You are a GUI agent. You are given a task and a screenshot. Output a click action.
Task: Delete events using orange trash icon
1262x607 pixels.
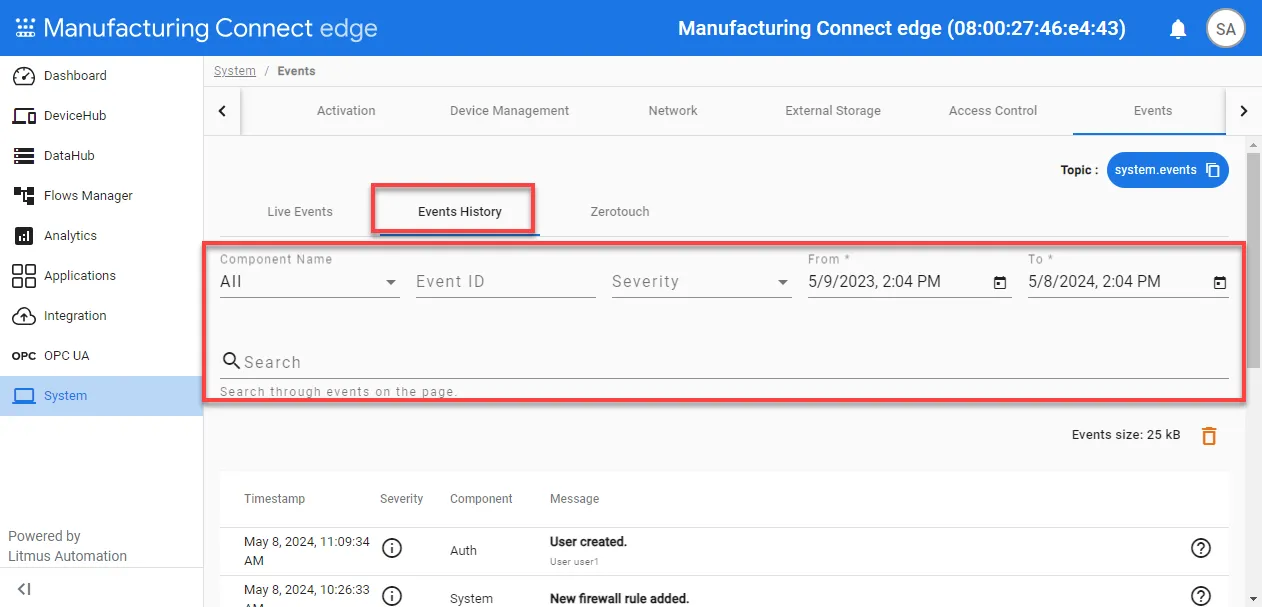pyautogui.click(x=1209, y=435)
